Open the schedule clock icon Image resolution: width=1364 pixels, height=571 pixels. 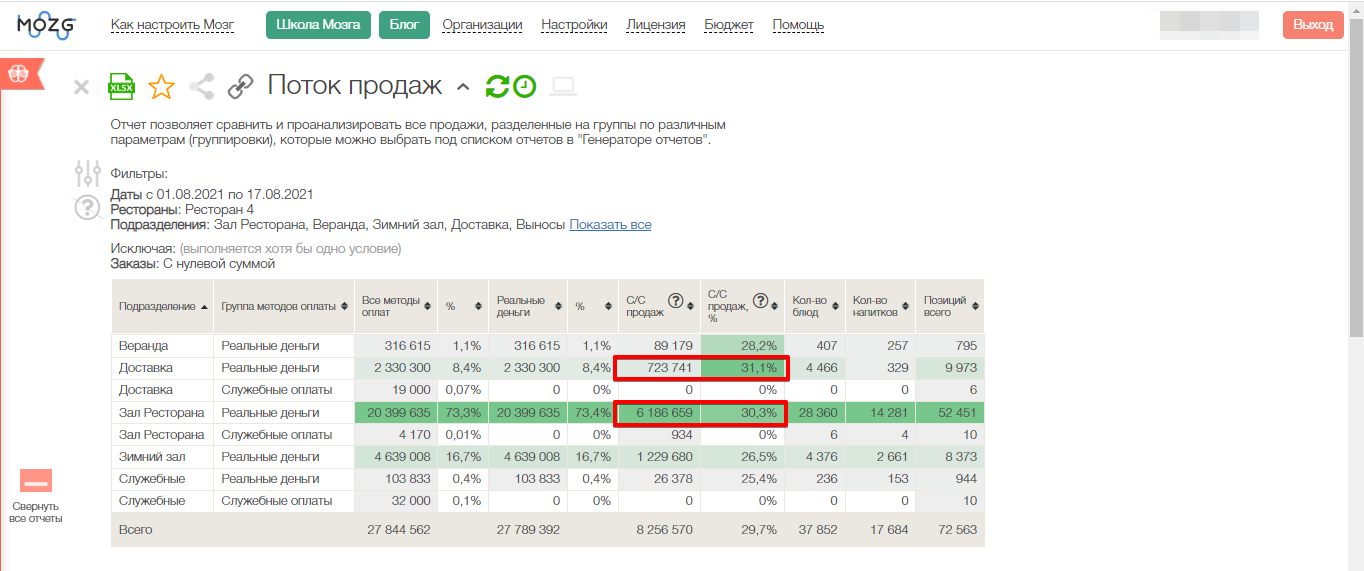[x=525, y=87]
